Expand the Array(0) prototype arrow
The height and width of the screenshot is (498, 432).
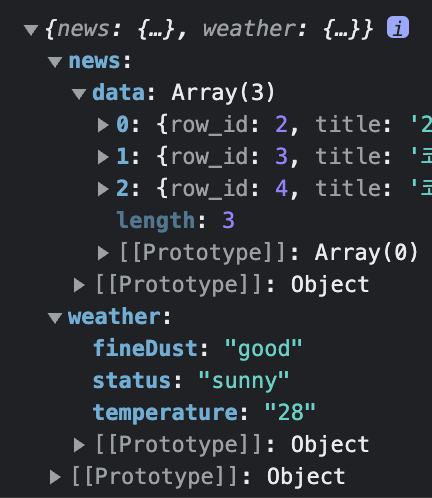(103, 253)
